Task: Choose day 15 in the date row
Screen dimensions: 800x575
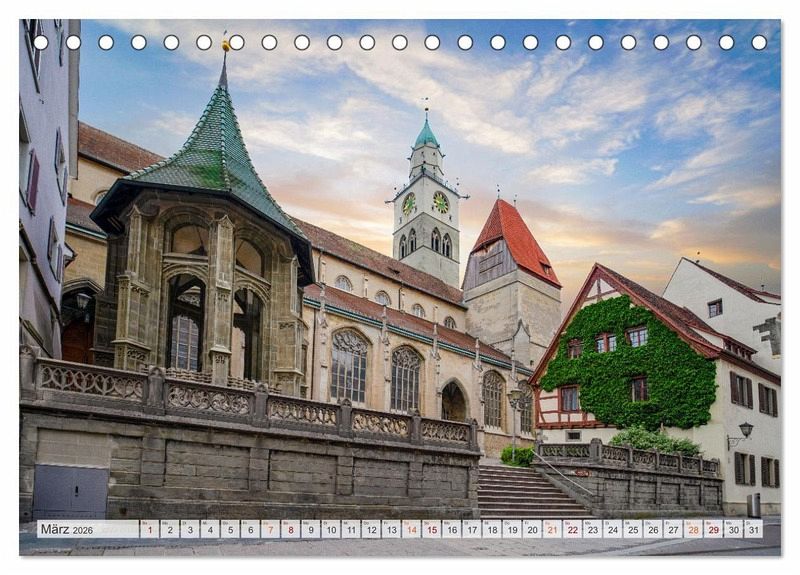Action: tap(431, 529)
